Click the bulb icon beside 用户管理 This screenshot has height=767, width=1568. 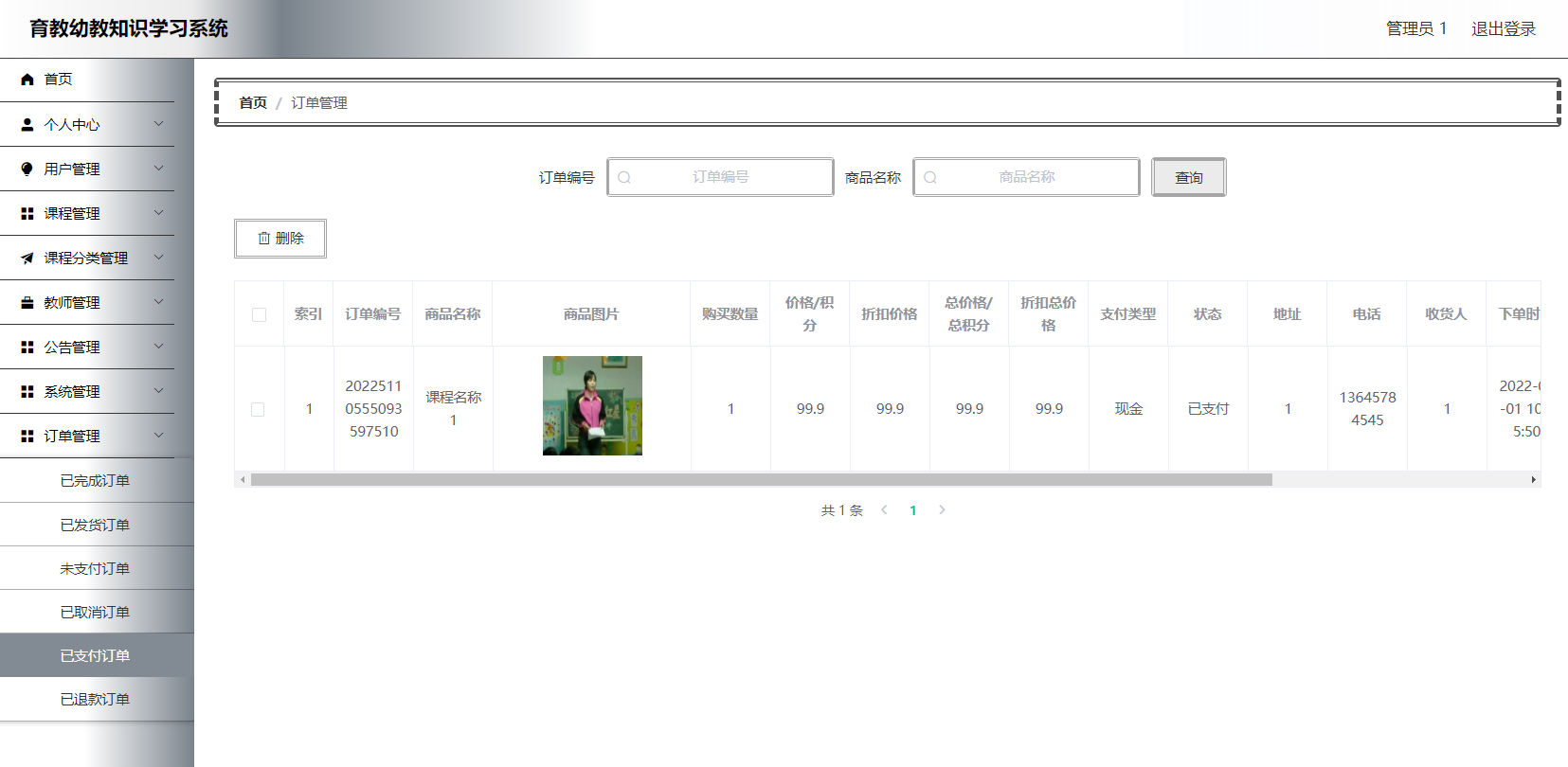click(x=27, y=169)
